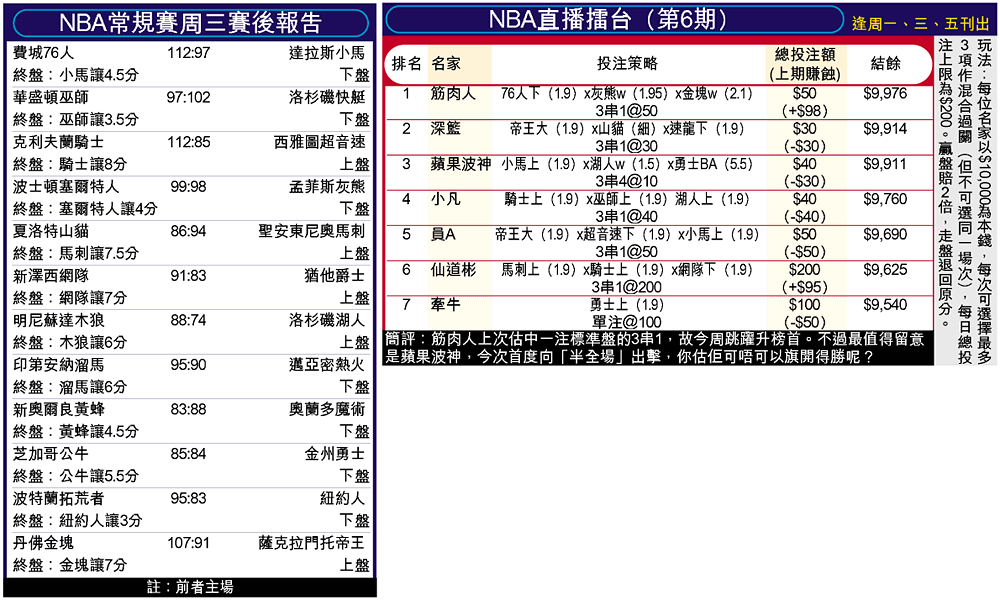Click the '總投注額(上期賺蝕)' column header

805,64
